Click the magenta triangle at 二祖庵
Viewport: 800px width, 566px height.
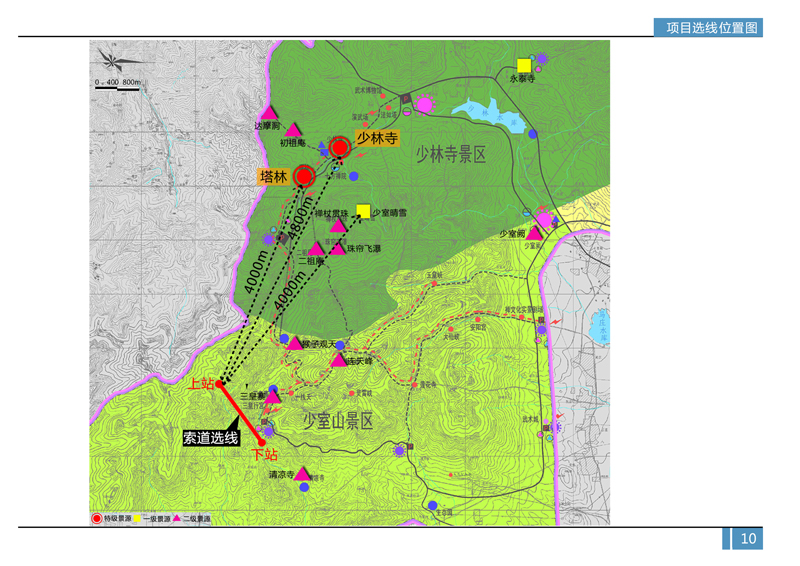[x=316, y=249]
